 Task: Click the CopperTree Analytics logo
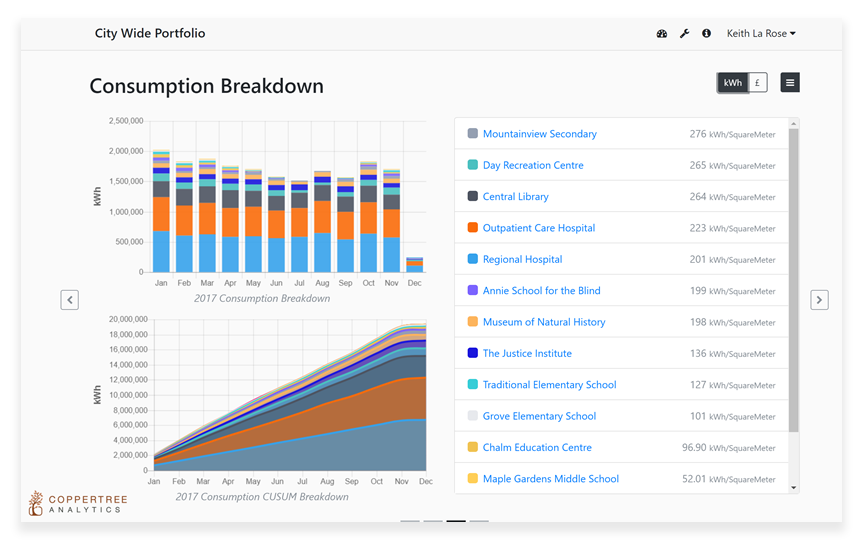click(78, 503)
